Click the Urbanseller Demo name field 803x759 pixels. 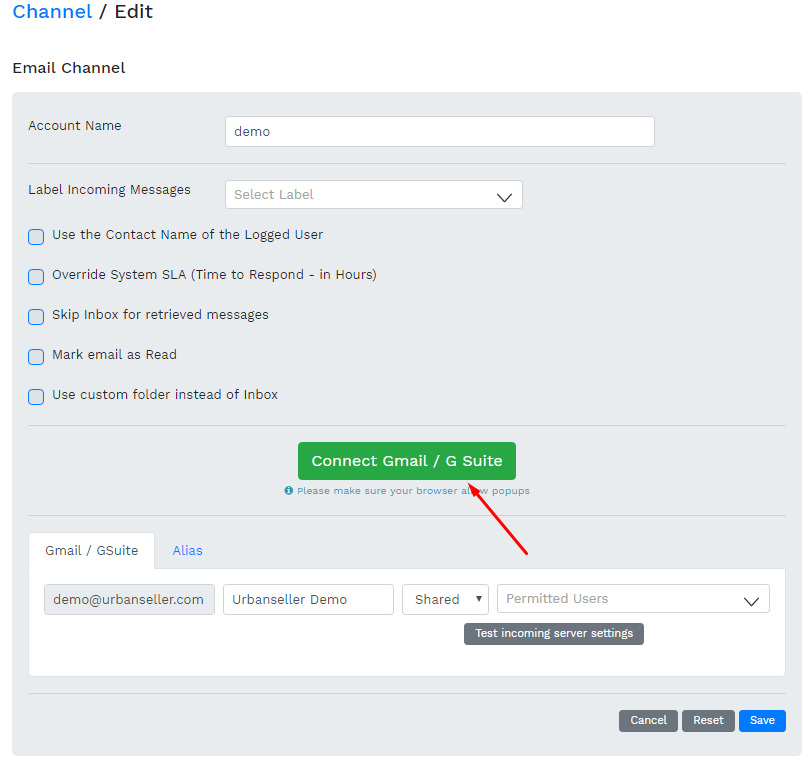[308, 599]
